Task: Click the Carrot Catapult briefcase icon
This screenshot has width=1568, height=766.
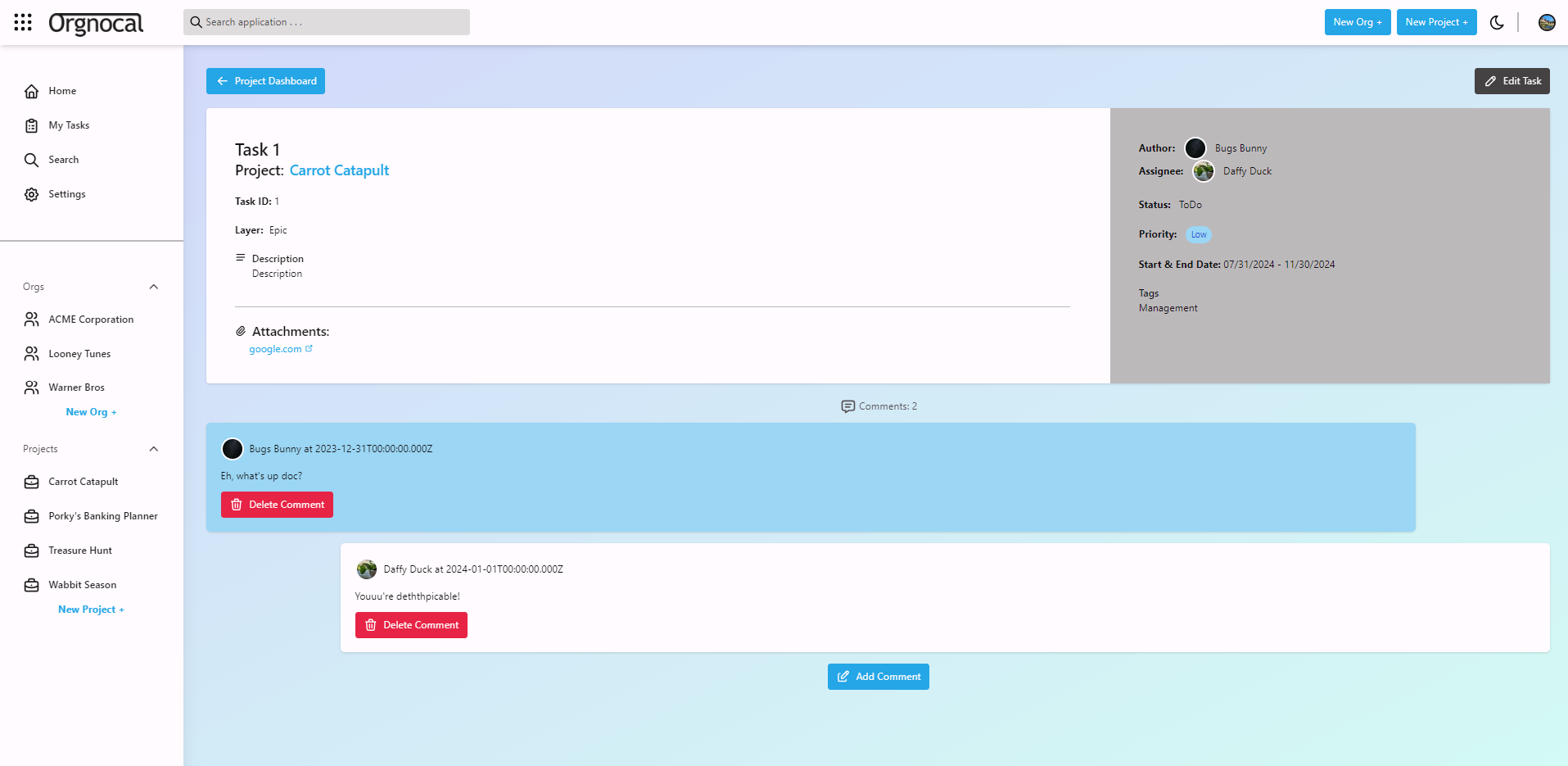Action: coord(31,482)
